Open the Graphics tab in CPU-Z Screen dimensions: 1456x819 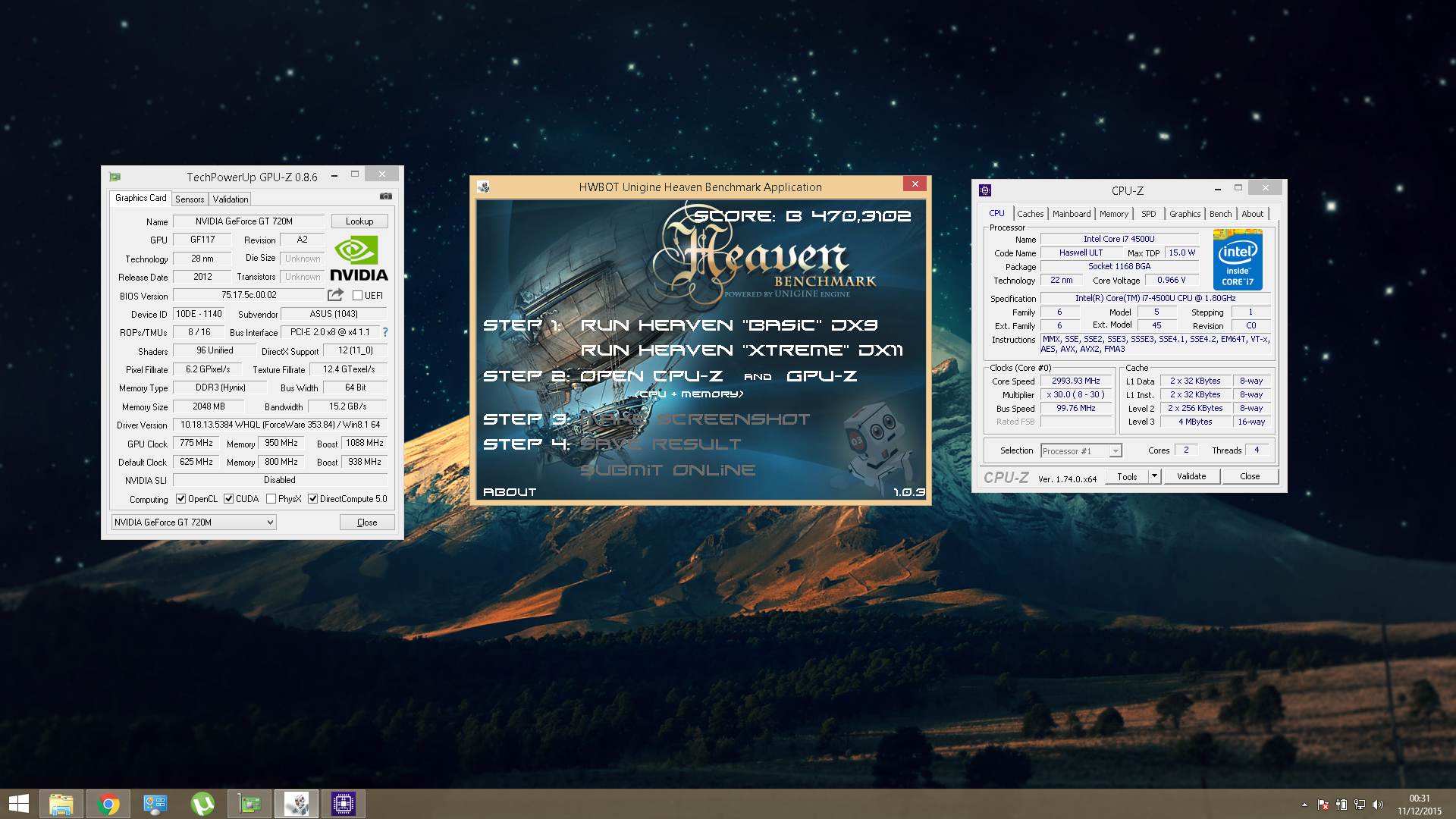1185,214
